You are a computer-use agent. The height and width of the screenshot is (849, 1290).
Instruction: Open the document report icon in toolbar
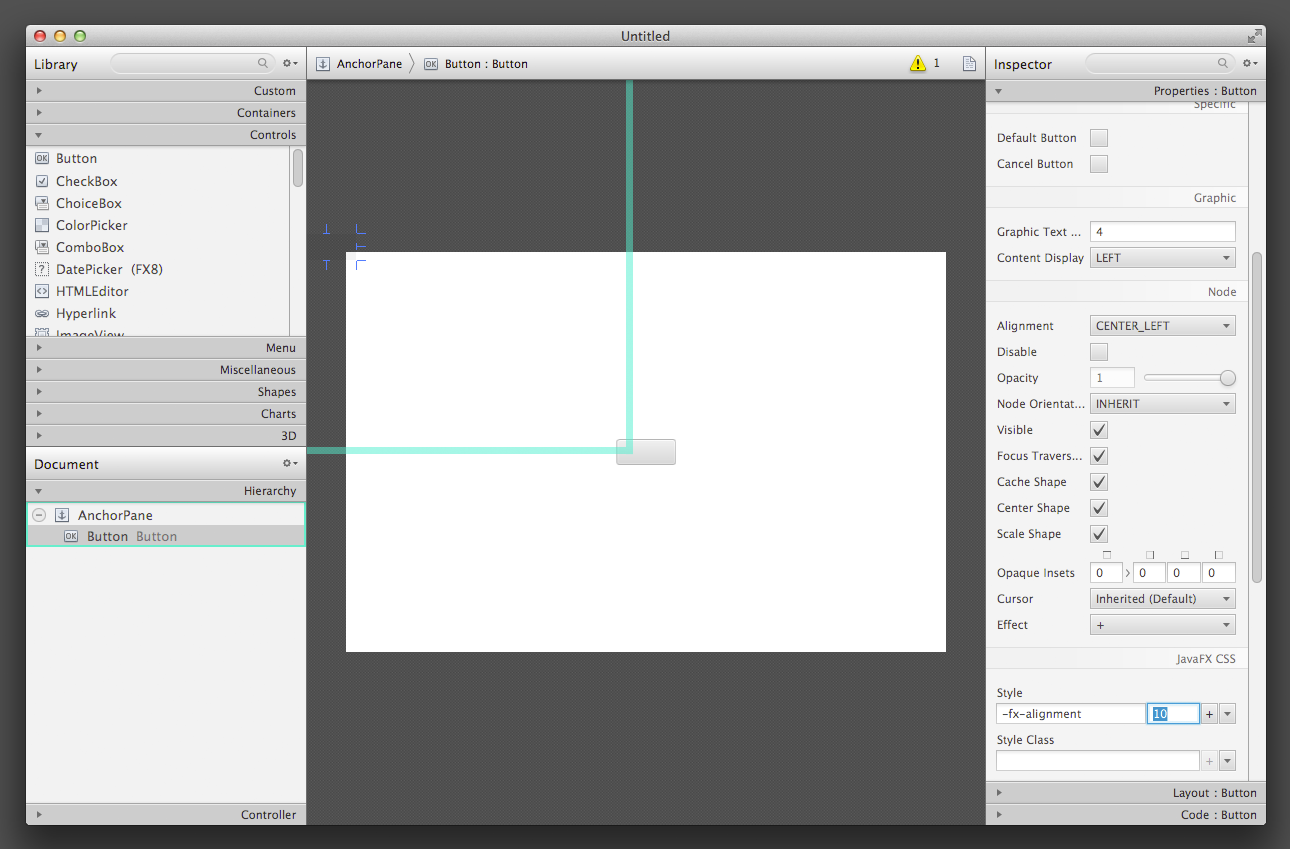point(969,64)
